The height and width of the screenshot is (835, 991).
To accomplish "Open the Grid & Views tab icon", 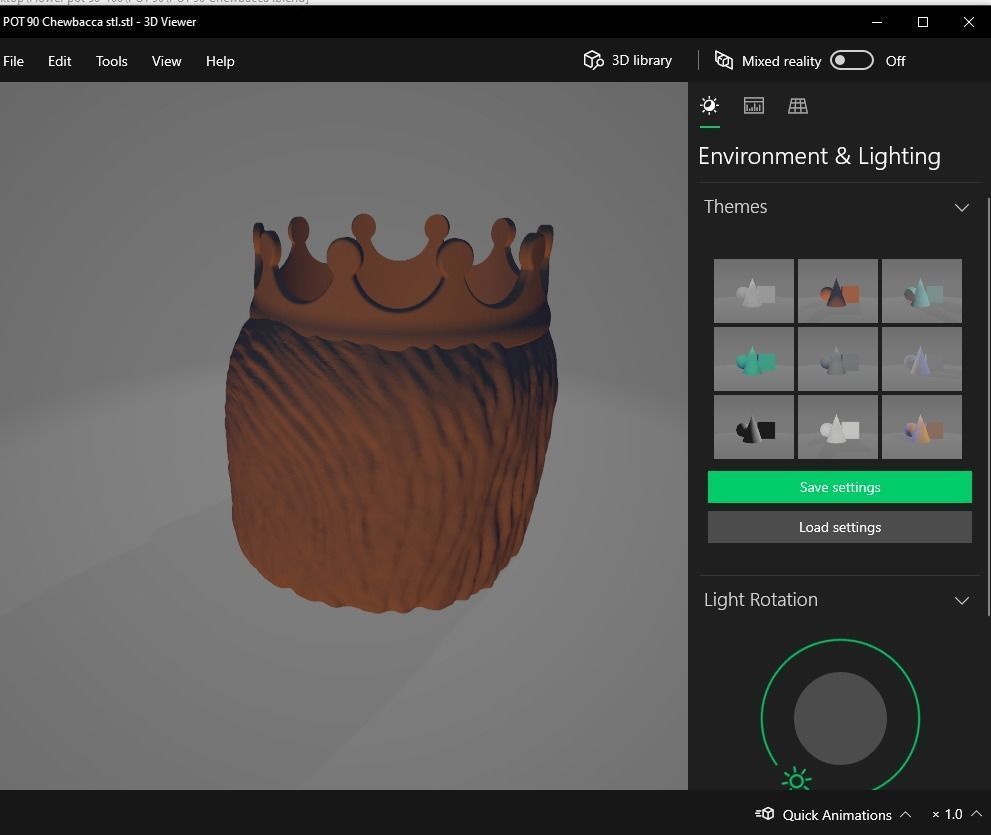I will [x=798, y=106].
